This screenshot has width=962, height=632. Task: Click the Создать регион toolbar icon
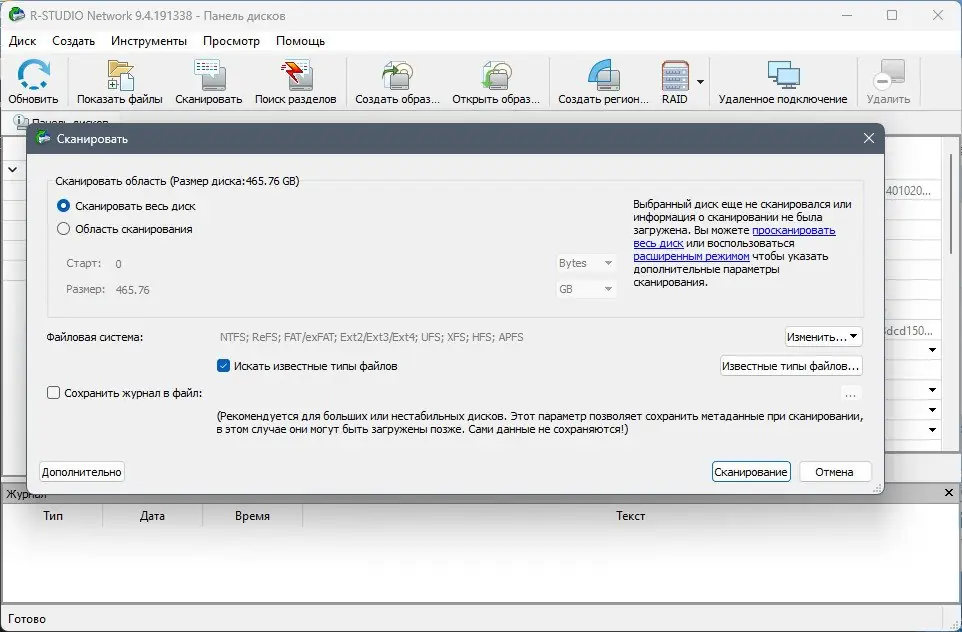tap(603, 82)
